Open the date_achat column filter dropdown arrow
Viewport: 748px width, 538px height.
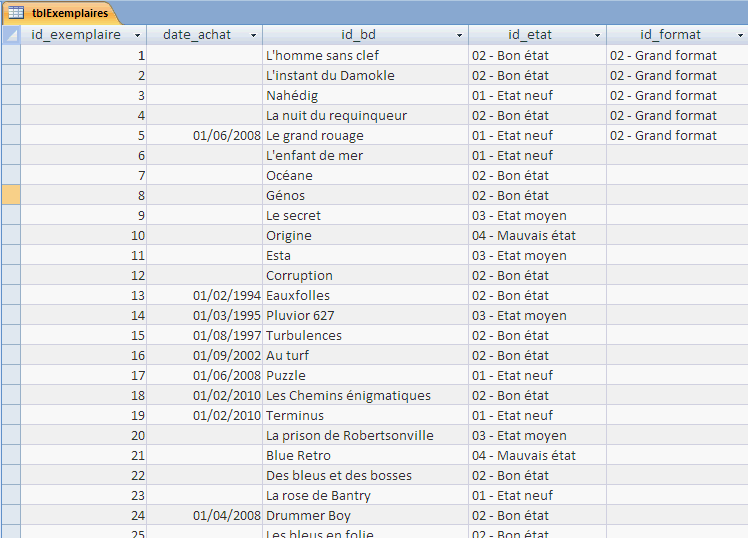pyautogui.click(x=254, y=35)
